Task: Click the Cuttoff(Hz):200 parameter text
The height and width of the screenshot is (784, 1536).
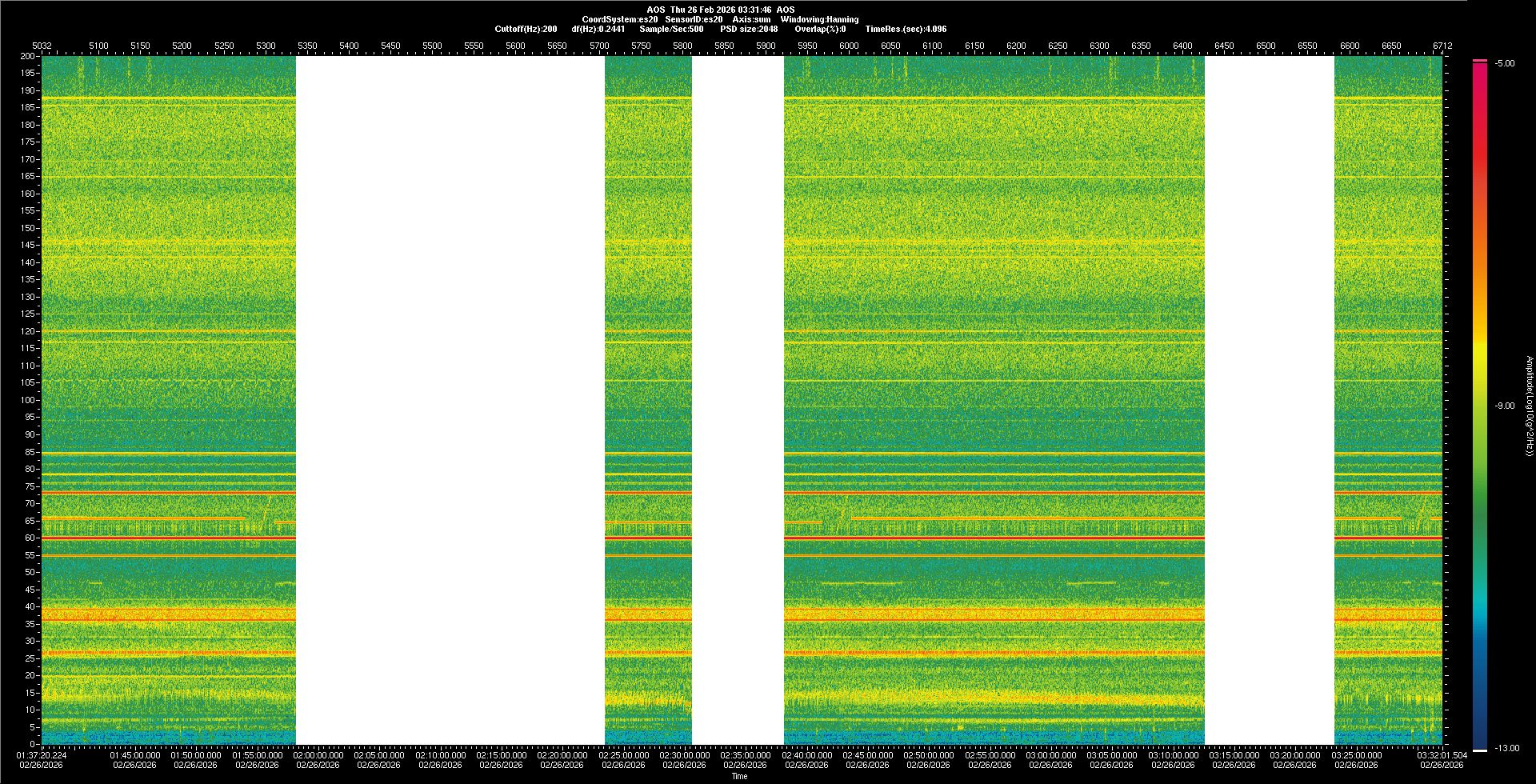Action: click(526, 29)
